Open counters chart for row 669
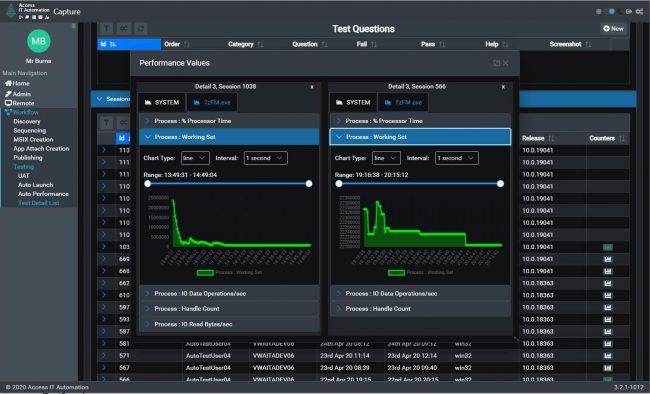 click(x=607, y=259)
